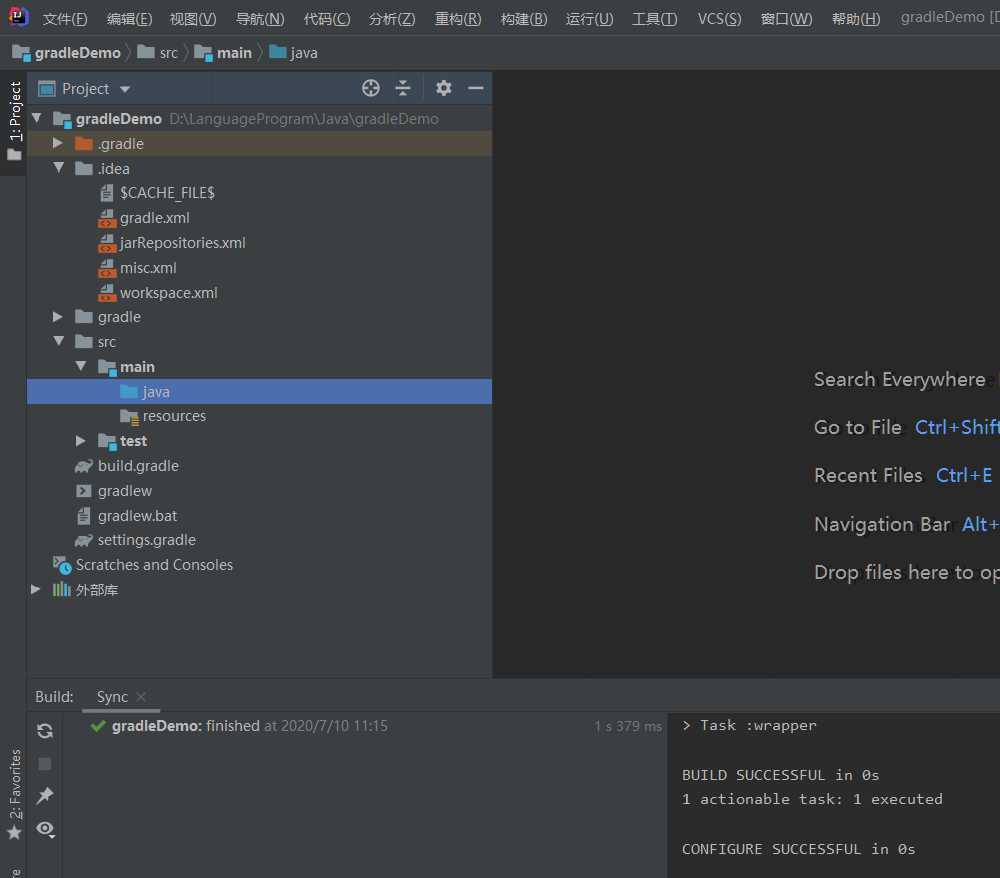The image size is (1000, 878).
Task: Open the 运行(U) menu
Action: pos(589,18)
